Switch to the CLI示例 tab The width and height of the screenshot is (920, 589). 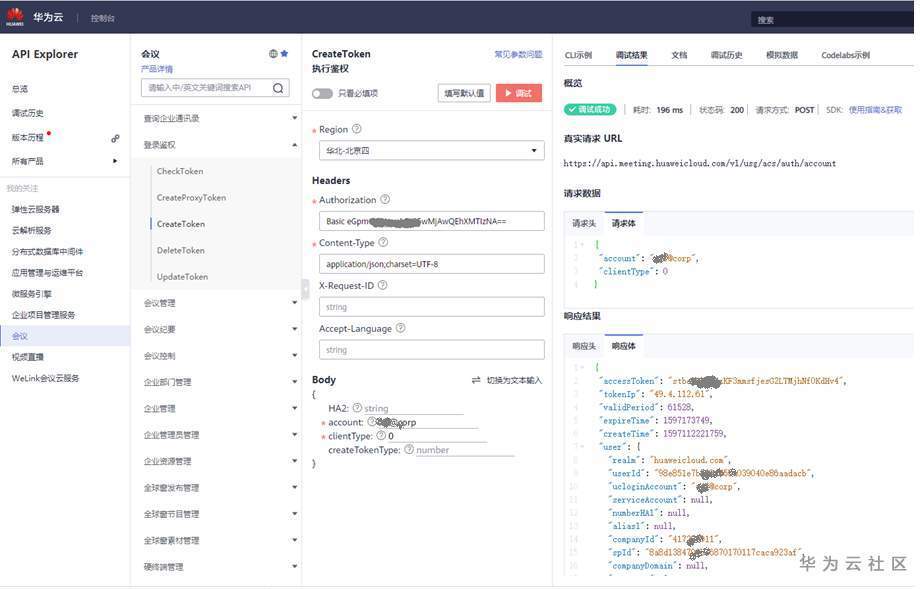point(578,55)
